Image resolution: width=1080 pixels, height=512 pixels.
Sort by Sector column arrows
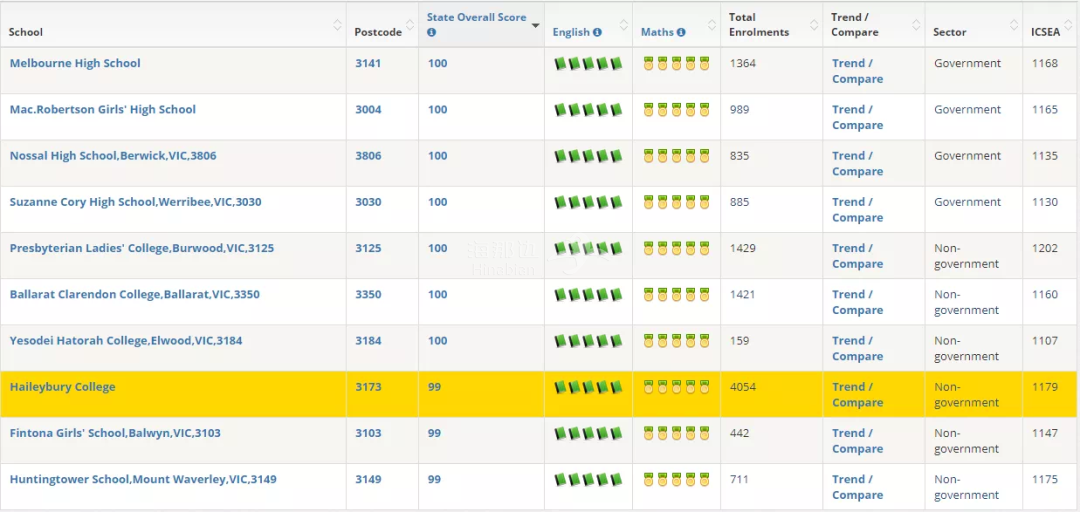click(x=1014, y=25)
